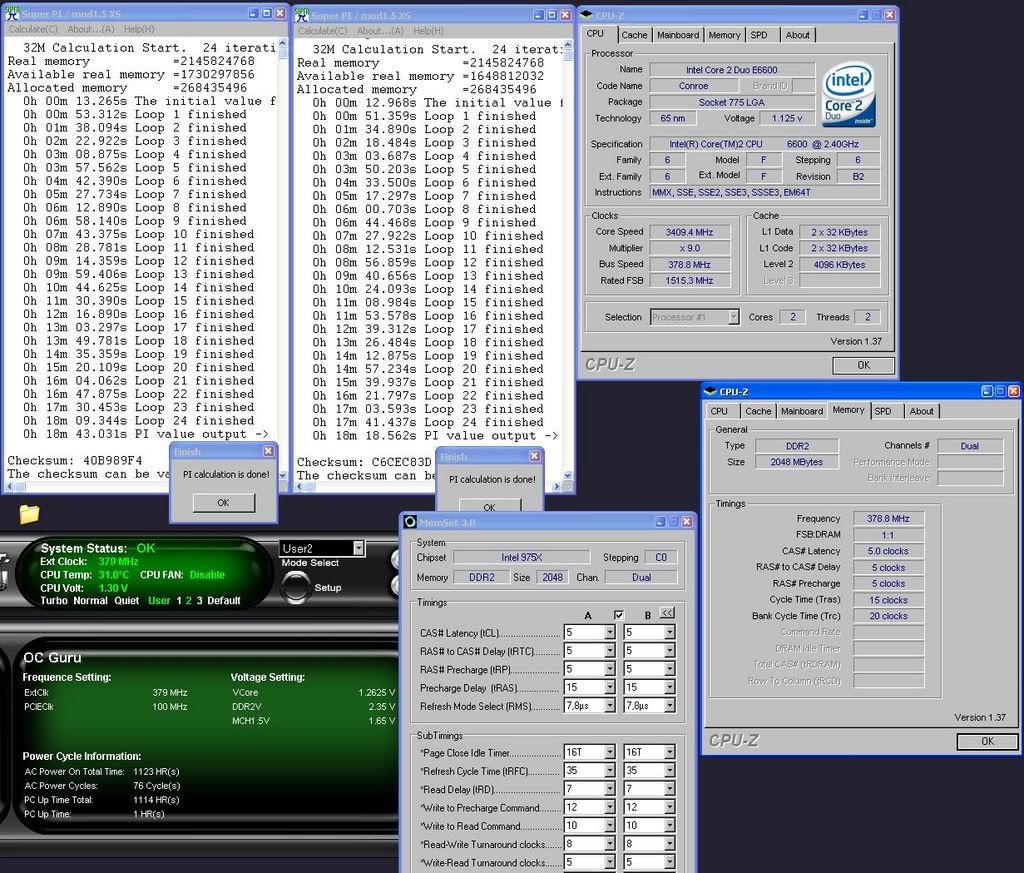Click the MemSet 3.0 title bar icon

pos(410,522)
